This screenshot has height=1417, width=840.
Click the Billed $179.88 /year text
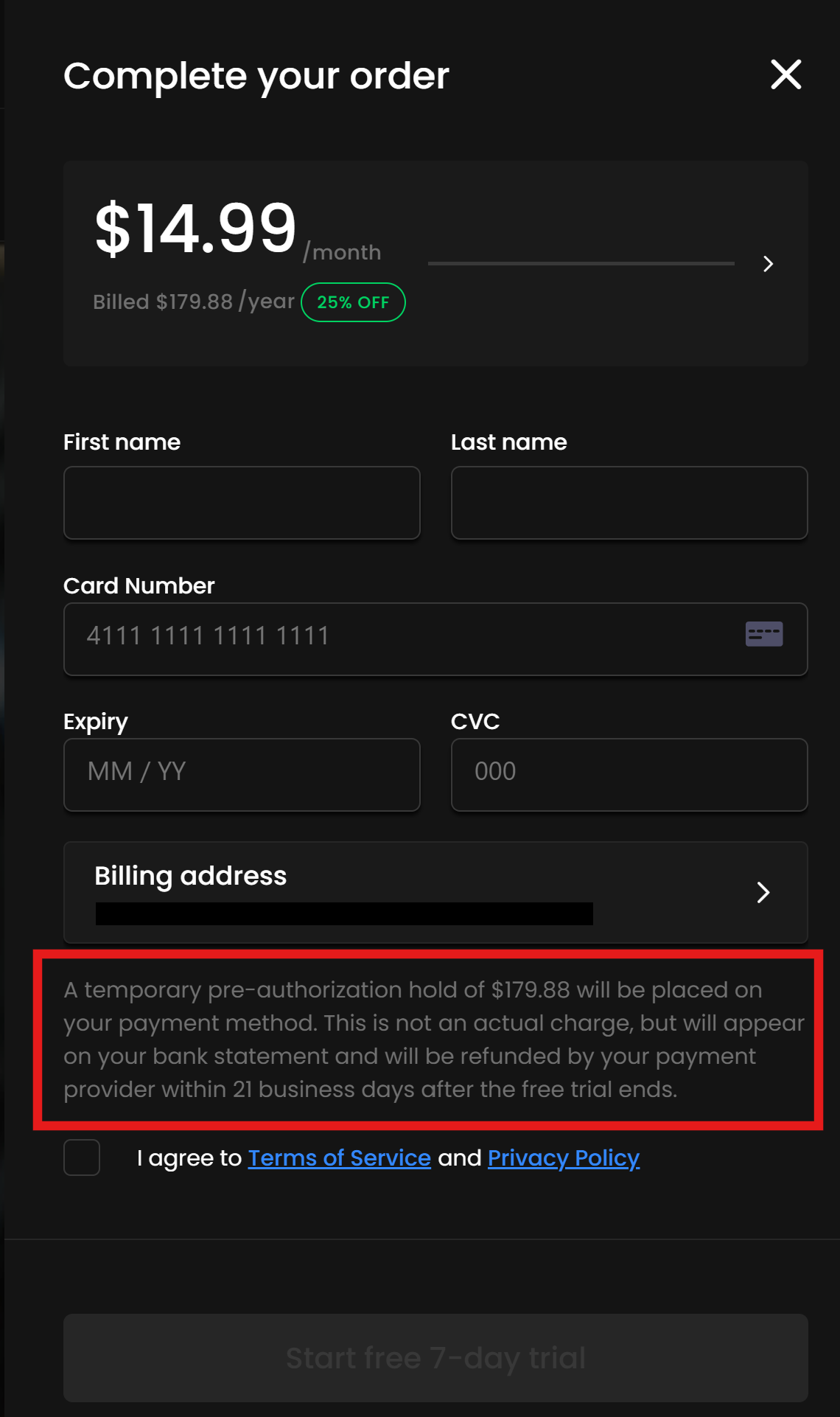pos(193,302)
